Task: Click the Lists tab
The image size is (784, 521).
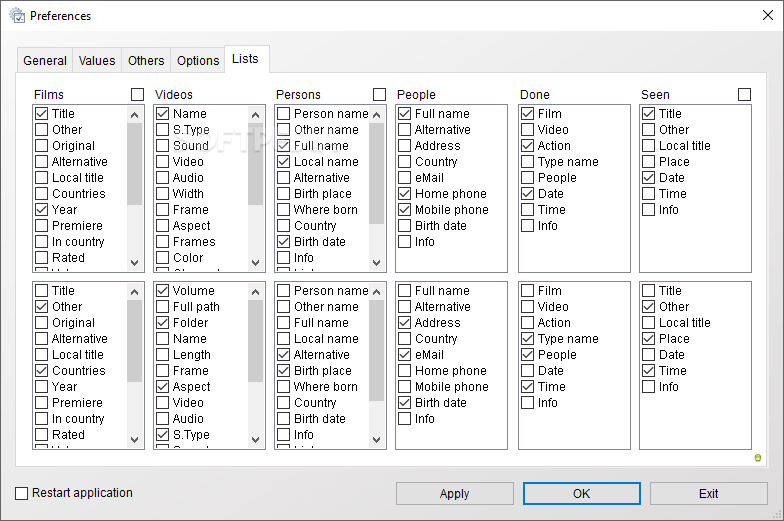Action: [245, 59]
